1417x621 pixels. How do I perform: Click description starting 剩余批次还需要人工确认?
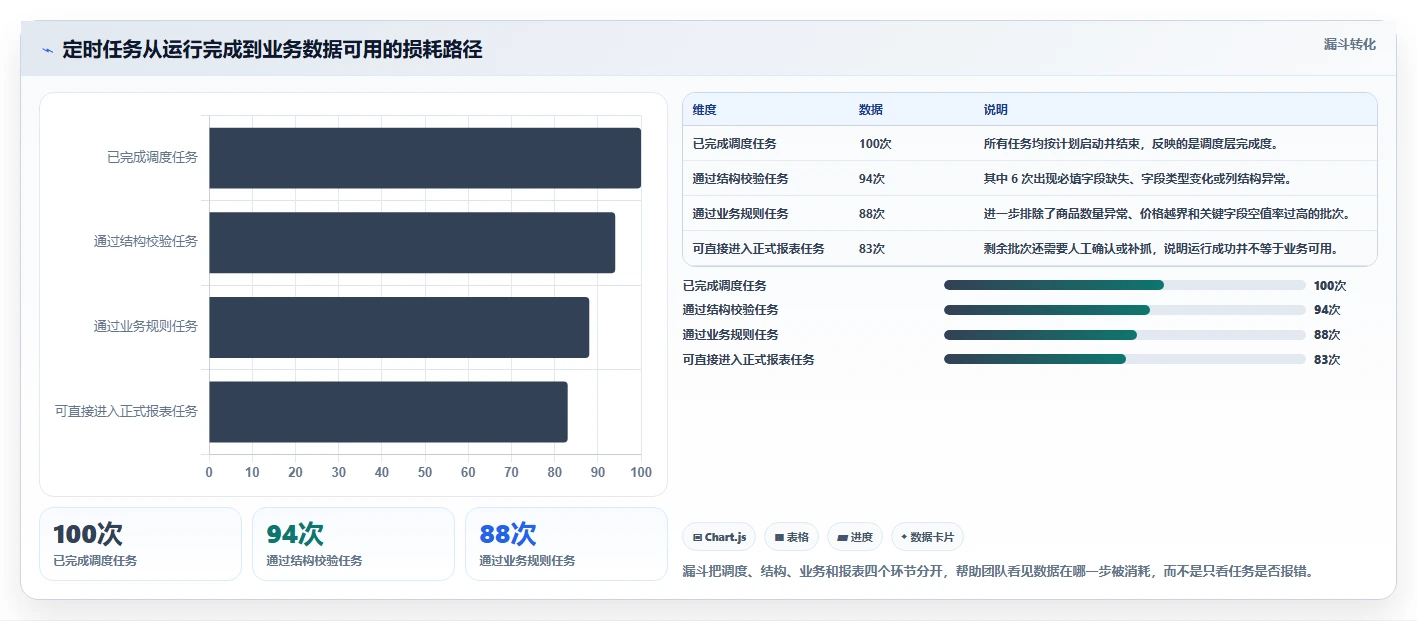(1161, 249)
